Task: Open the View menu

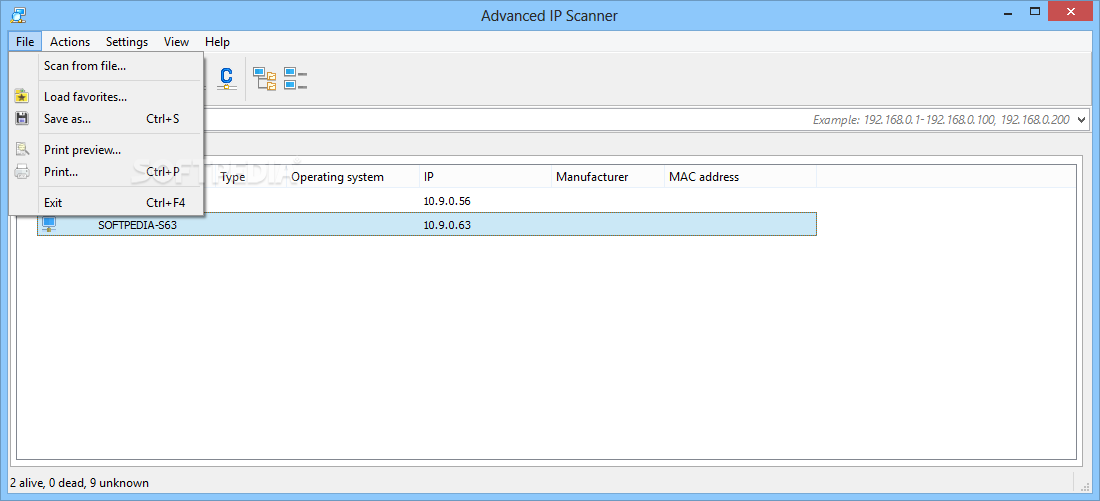Action: click(x=176, y=41)
